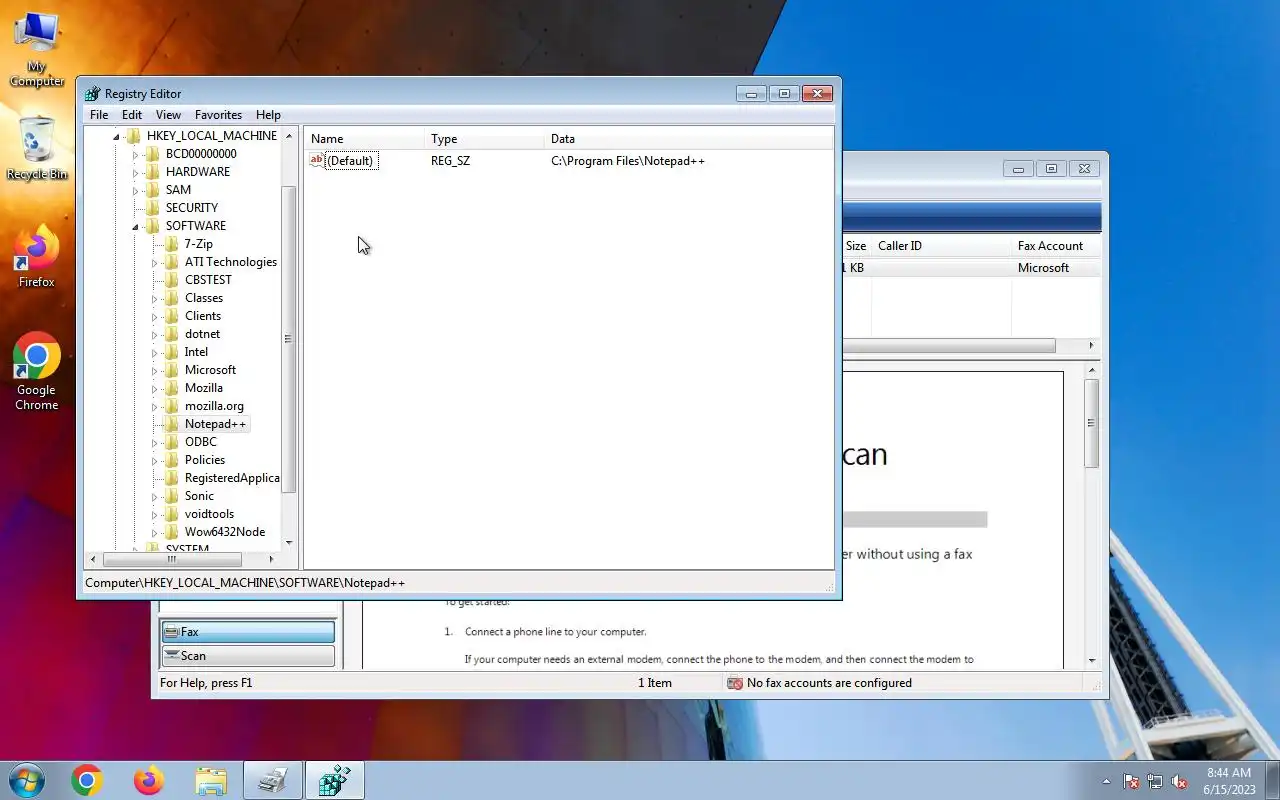Click the No fax accounts status icon

pyautogui.click(x=735, y=683)
